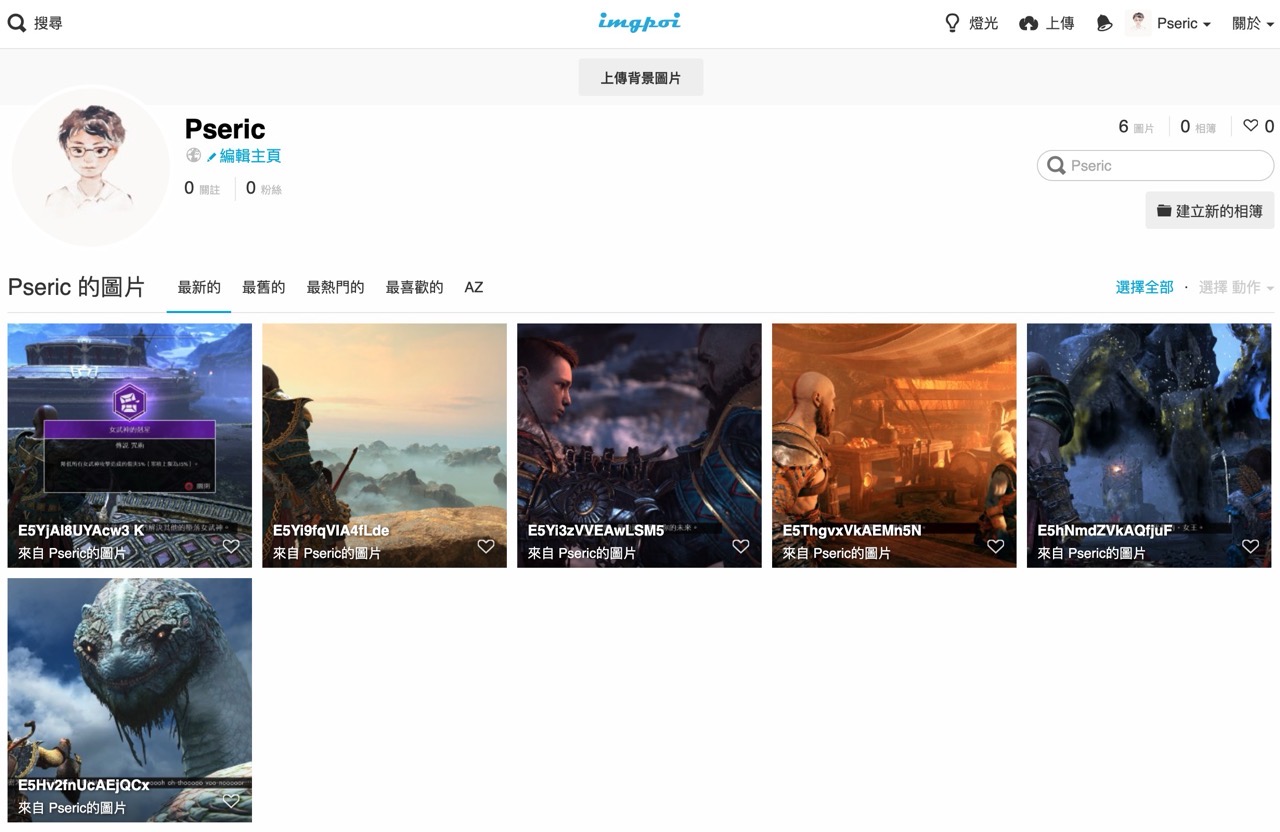Click 選擇全部 to select all images
Viewport: 1280px width, 832px height.
pos(1145,287)
